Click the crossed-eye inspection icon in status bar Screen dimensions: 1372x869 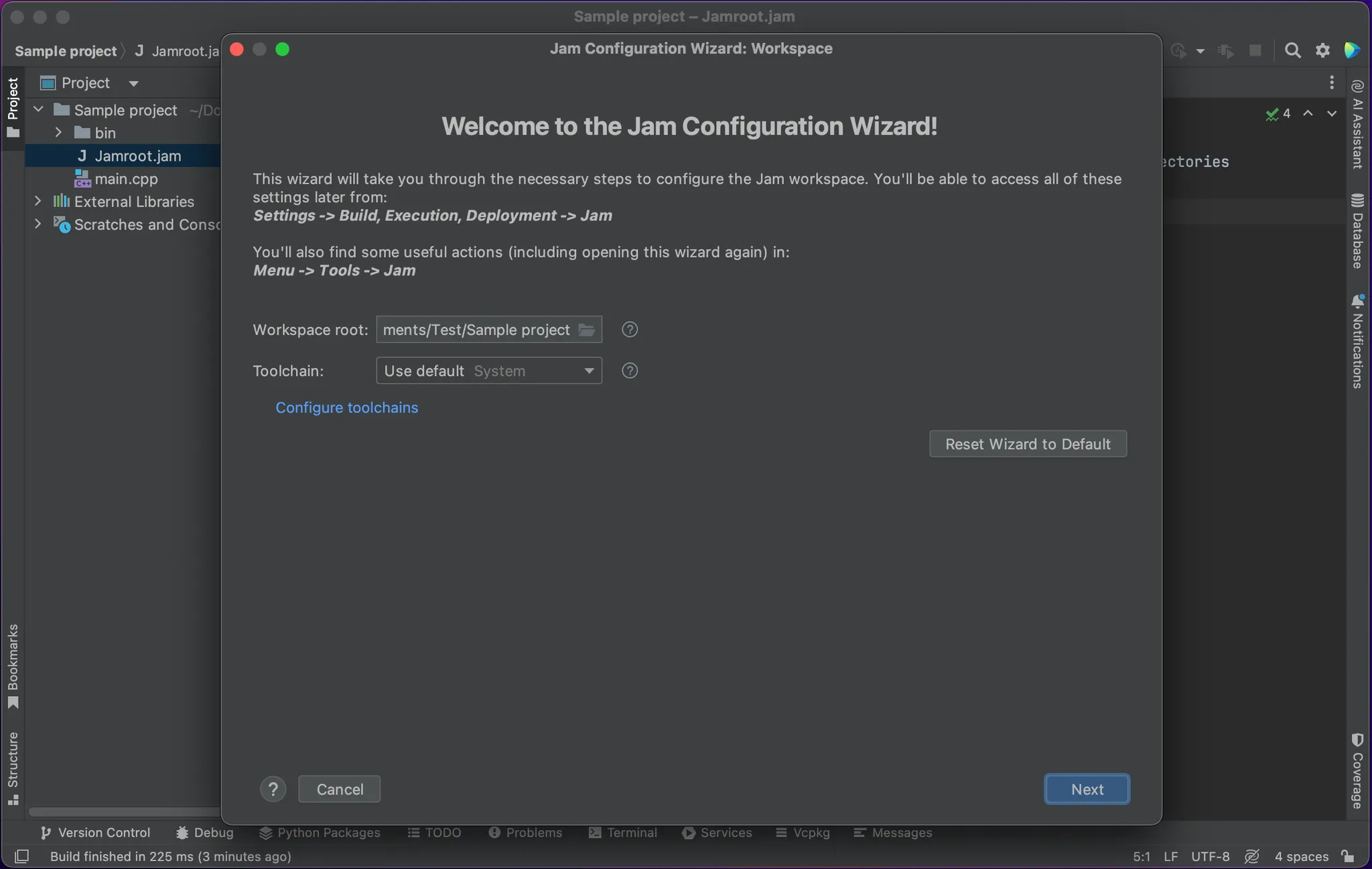point(1251,856)
